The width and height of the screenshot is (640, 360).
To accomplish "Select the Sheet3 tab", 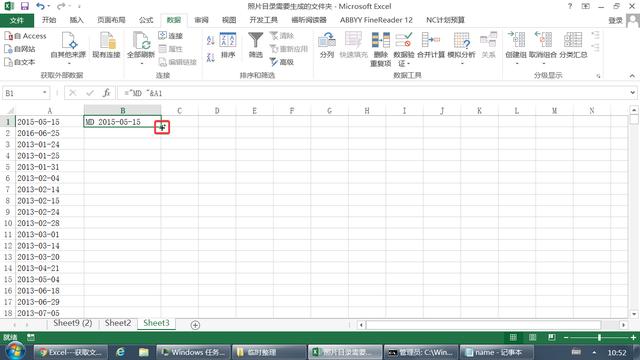I will (x=156, y=323).
